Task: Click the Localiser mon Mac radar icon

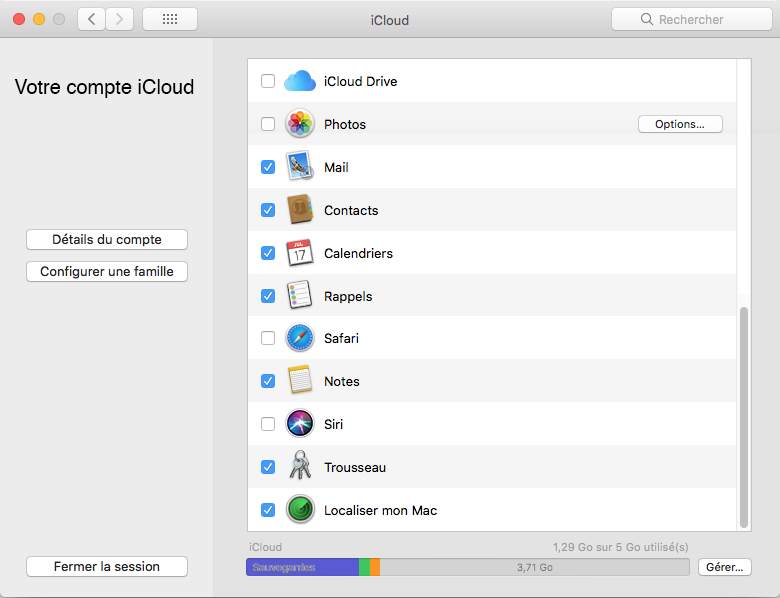Action: coord(300,510)
